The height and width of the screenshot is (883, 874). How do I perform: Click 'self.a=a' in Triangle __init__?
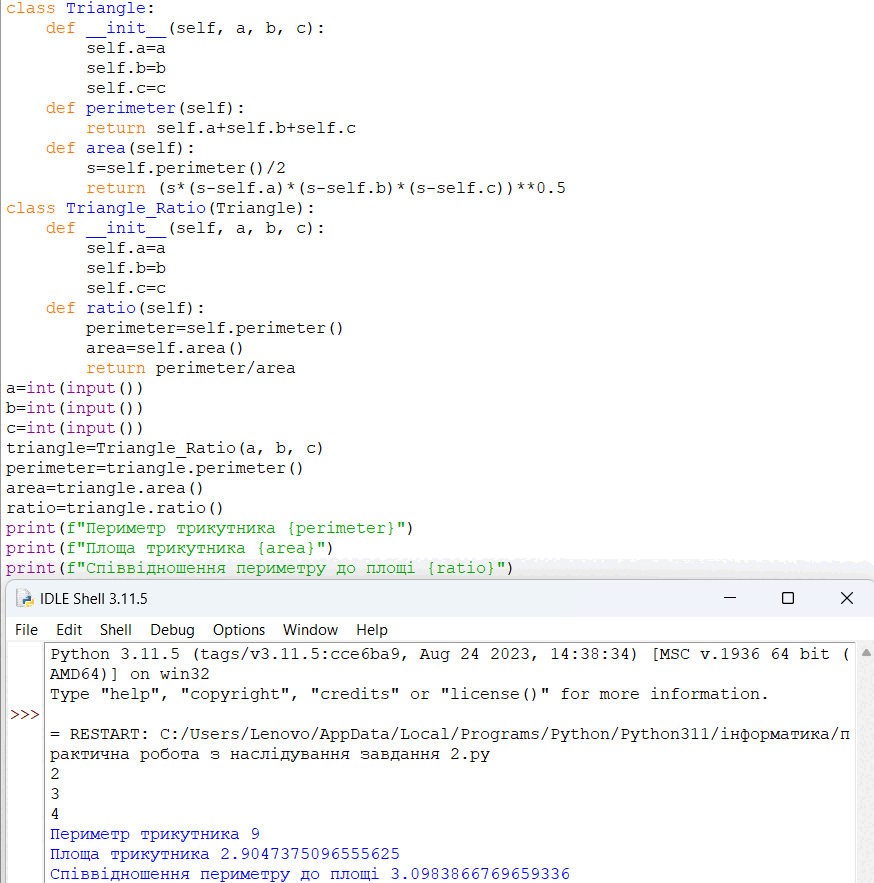(126, 48)
